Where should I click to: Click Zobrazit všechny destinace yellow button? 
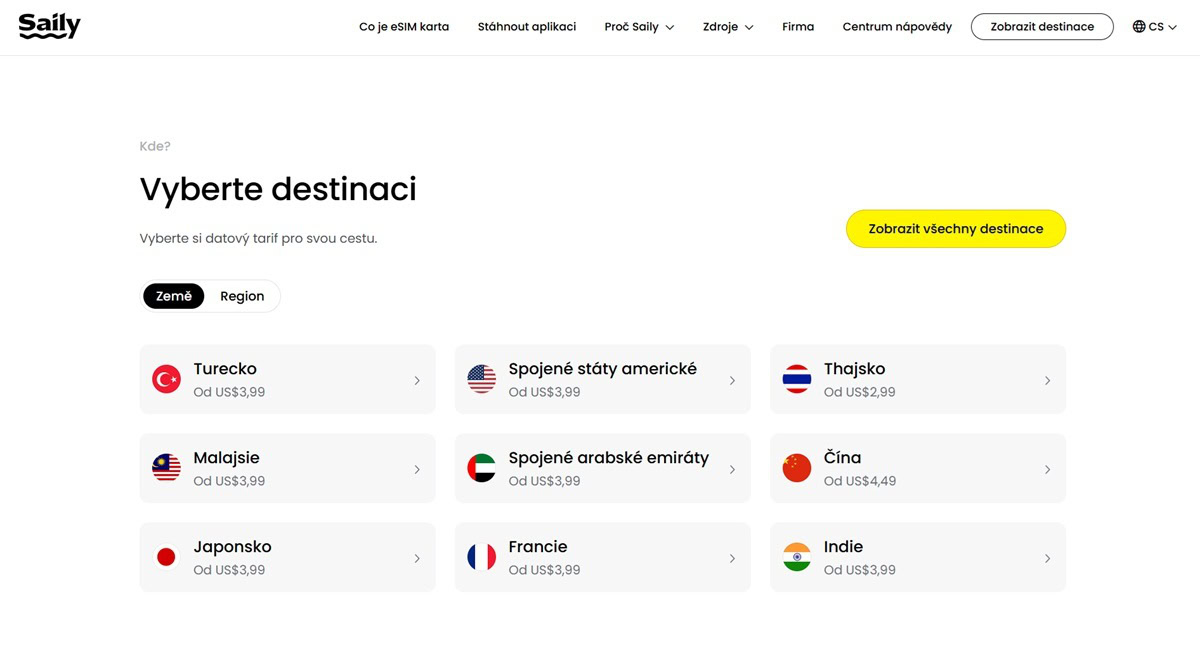[x=955, y=229]
